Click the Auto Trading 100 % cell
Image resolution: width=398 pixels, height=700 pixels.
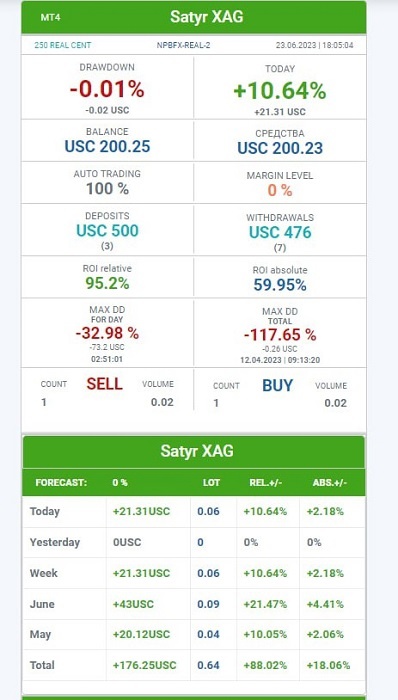(108, 183)
